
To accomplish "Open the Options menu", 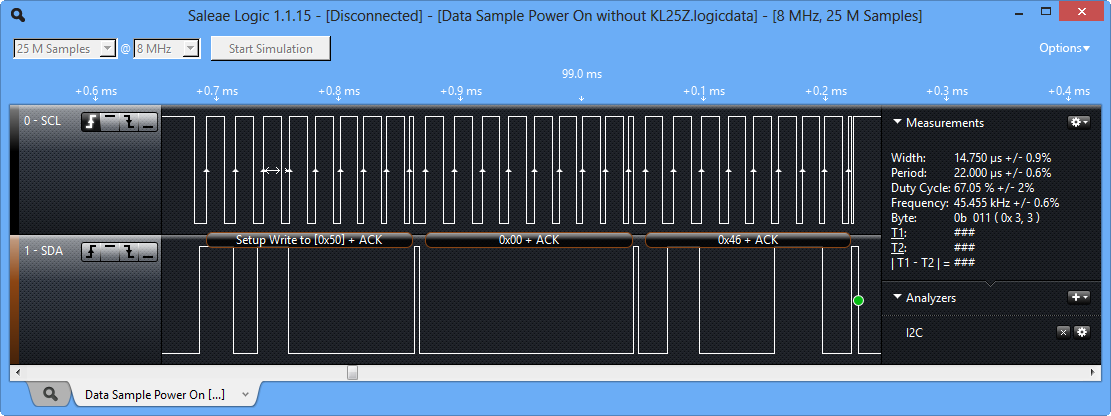I will (x=1065, y=48).
